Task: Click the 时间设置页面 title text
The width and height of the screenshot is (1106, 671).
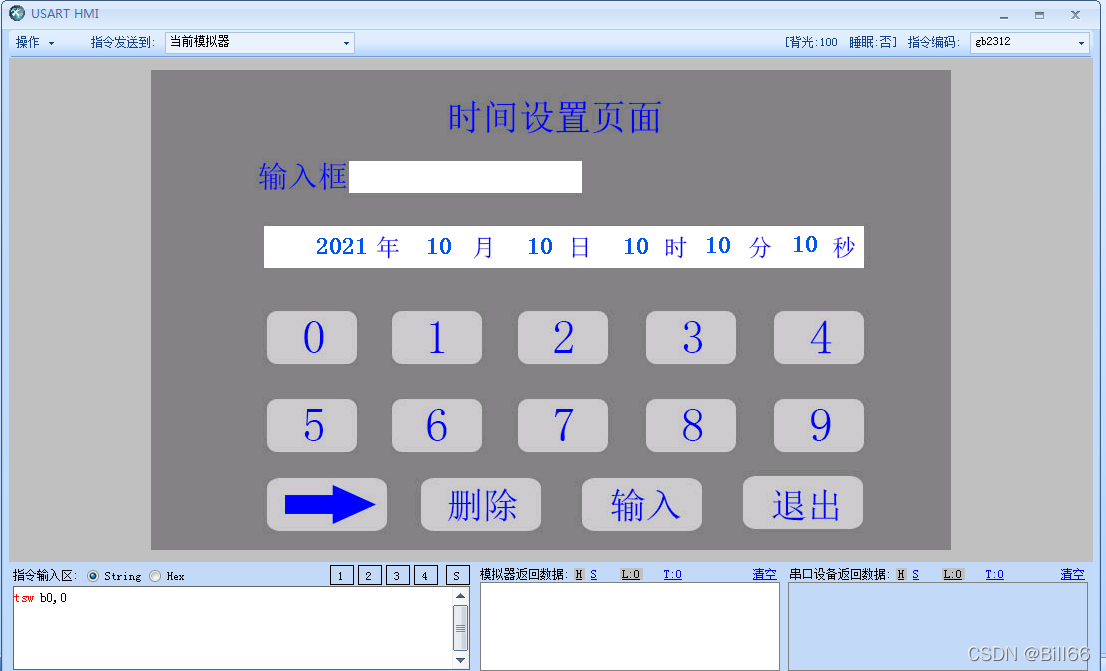Action: click(554, 117)
